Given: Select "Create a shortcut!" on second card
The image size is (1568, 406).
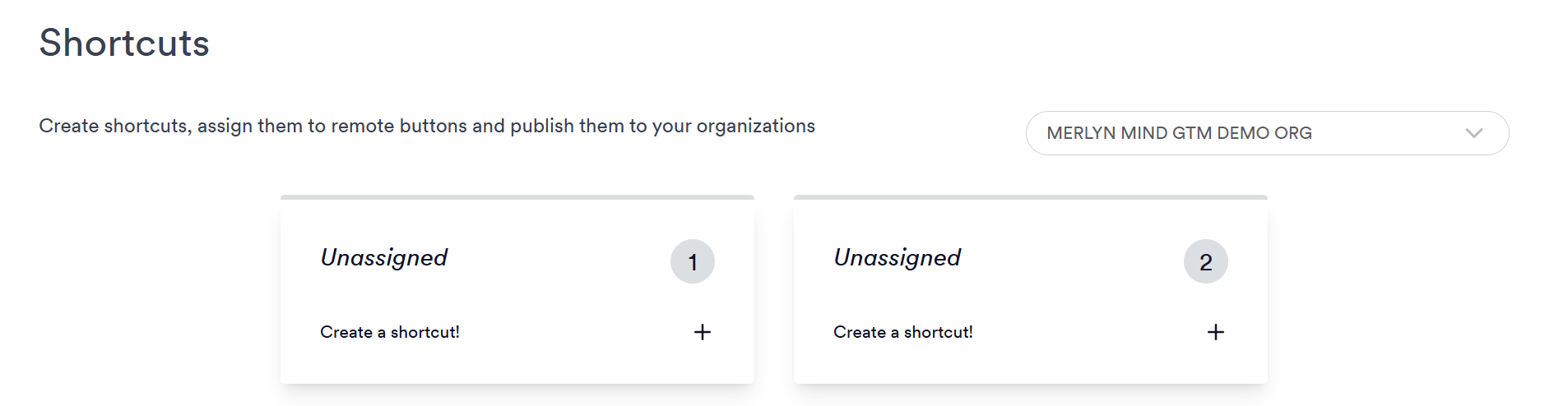Looking at the screenshot, I should tap(902, 332).
